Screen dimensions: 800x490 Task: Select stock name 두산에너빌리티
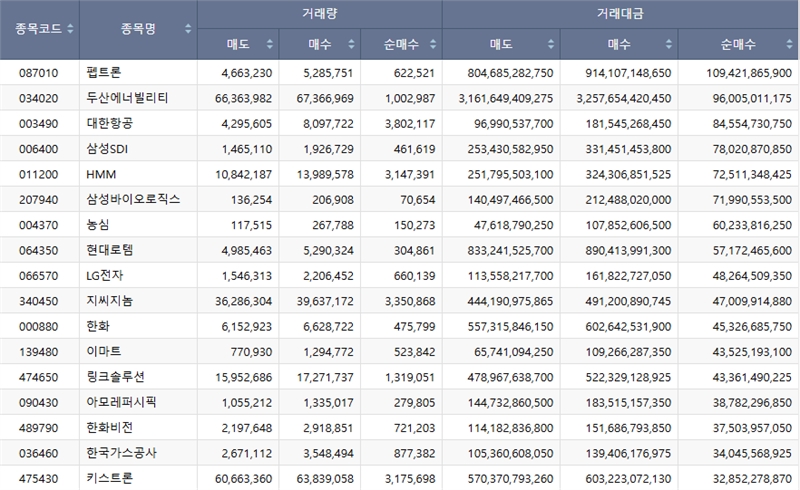pyautogui.click(x=127, y=98)
